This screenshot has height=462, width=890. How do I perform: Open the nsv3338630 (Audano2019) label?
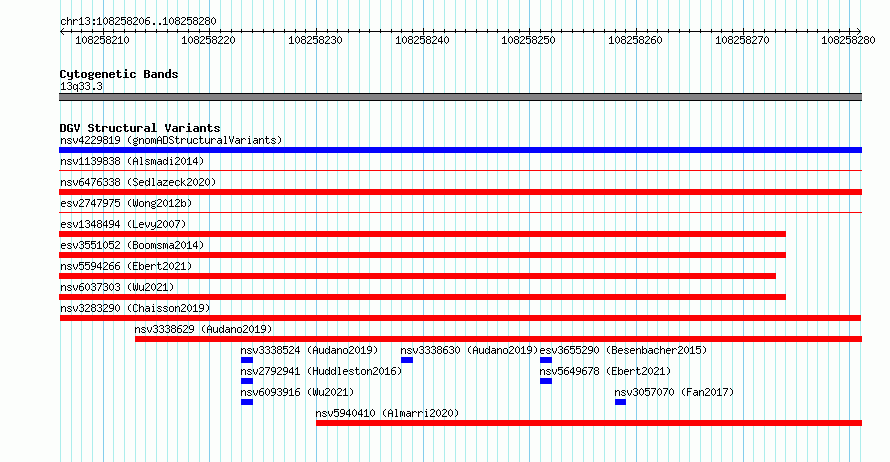point(469,350)
